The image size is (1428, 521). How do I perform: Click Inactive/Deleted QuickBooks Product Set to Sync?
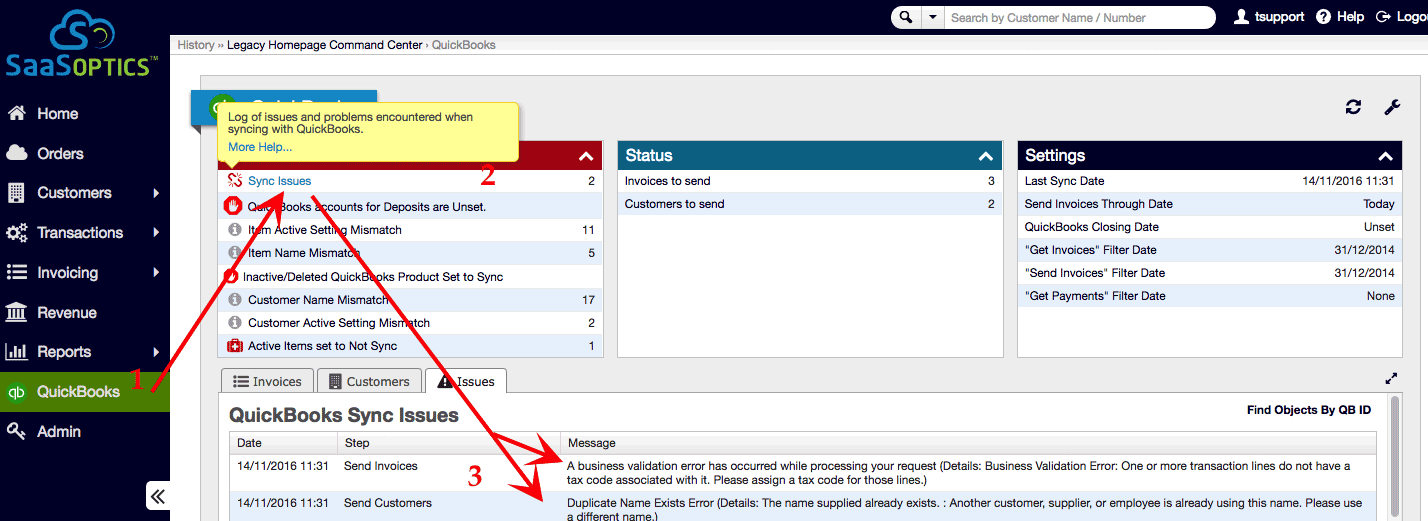coord(373,277)
